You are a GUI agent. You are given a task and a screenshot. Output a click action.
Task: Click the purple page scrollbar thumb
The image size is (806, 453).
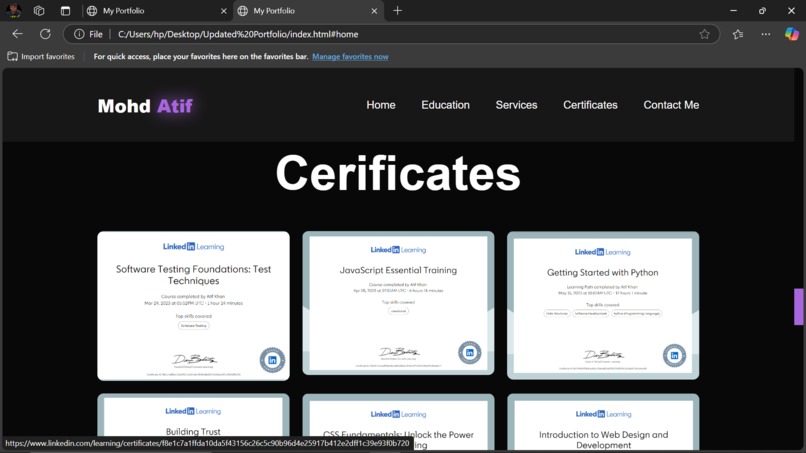coord(798,306)
